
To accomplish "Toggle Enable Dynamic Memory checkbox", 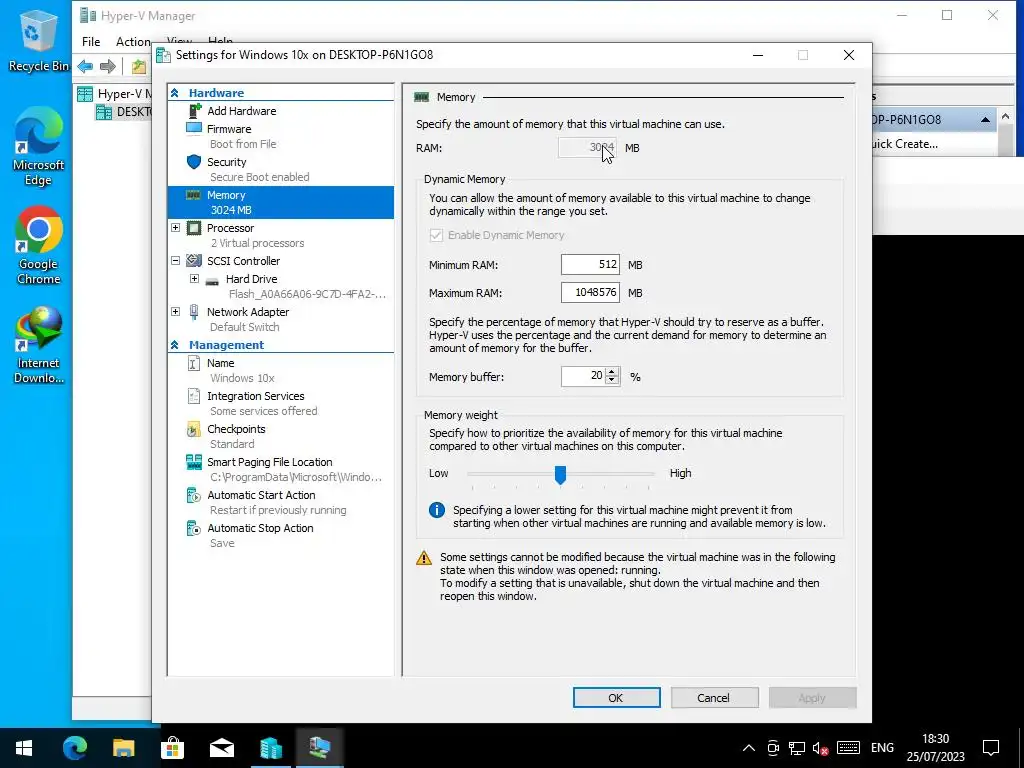I will click(436, 235).
